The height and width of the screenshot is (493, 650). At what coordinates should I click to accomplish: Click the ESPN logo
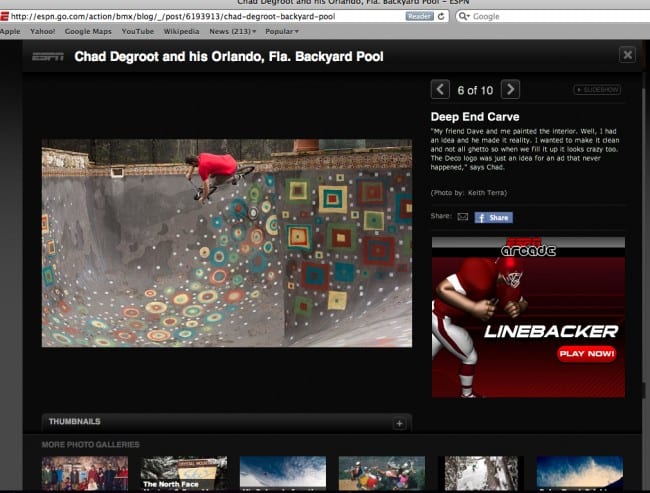(48, 56)
